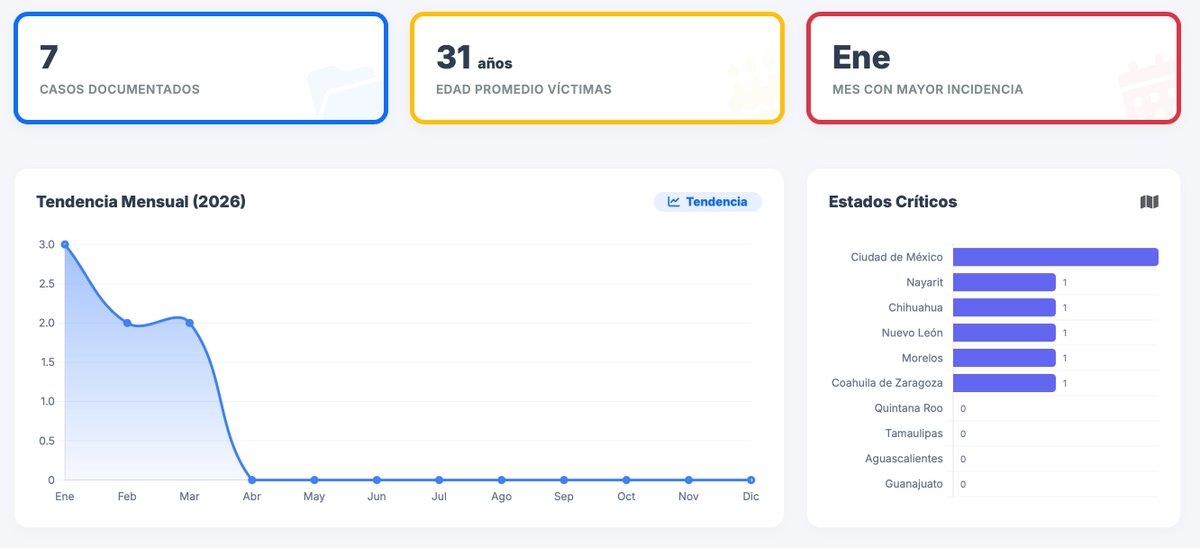1200x548 pixels.
Task: Click the Tendencia badge button
Action: tap(708, 202)
